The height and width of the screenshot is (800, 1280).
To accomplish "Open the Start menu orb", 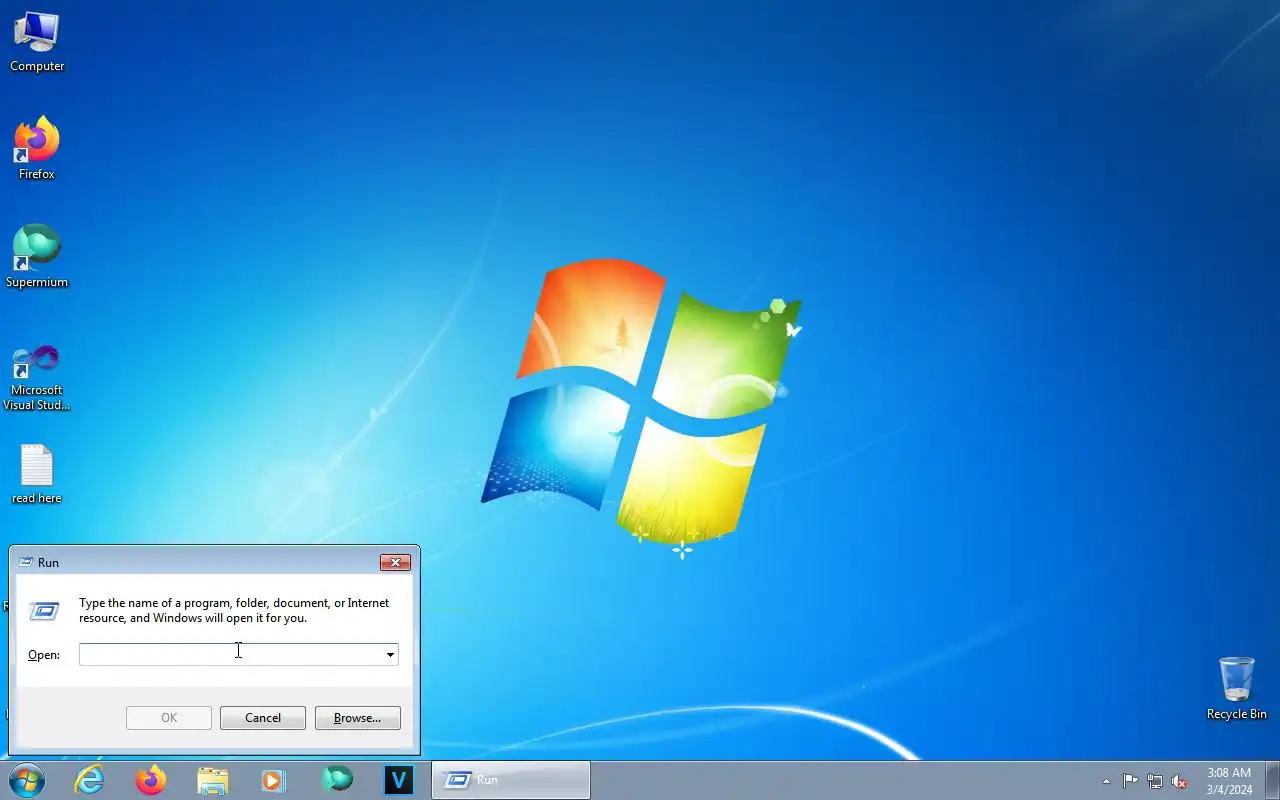I will [27, 780].
